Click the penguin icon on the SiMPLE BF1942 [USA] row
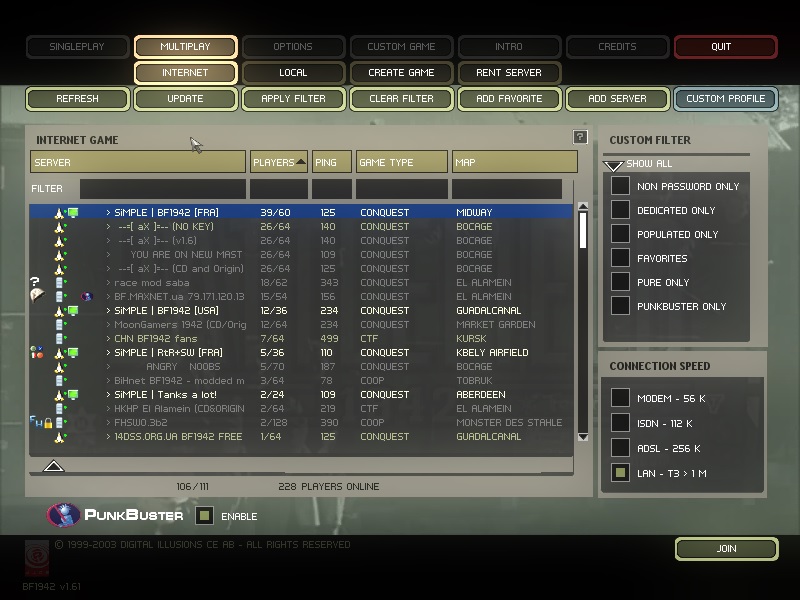The height and width of the screenshot is (600, 800). 59,311
